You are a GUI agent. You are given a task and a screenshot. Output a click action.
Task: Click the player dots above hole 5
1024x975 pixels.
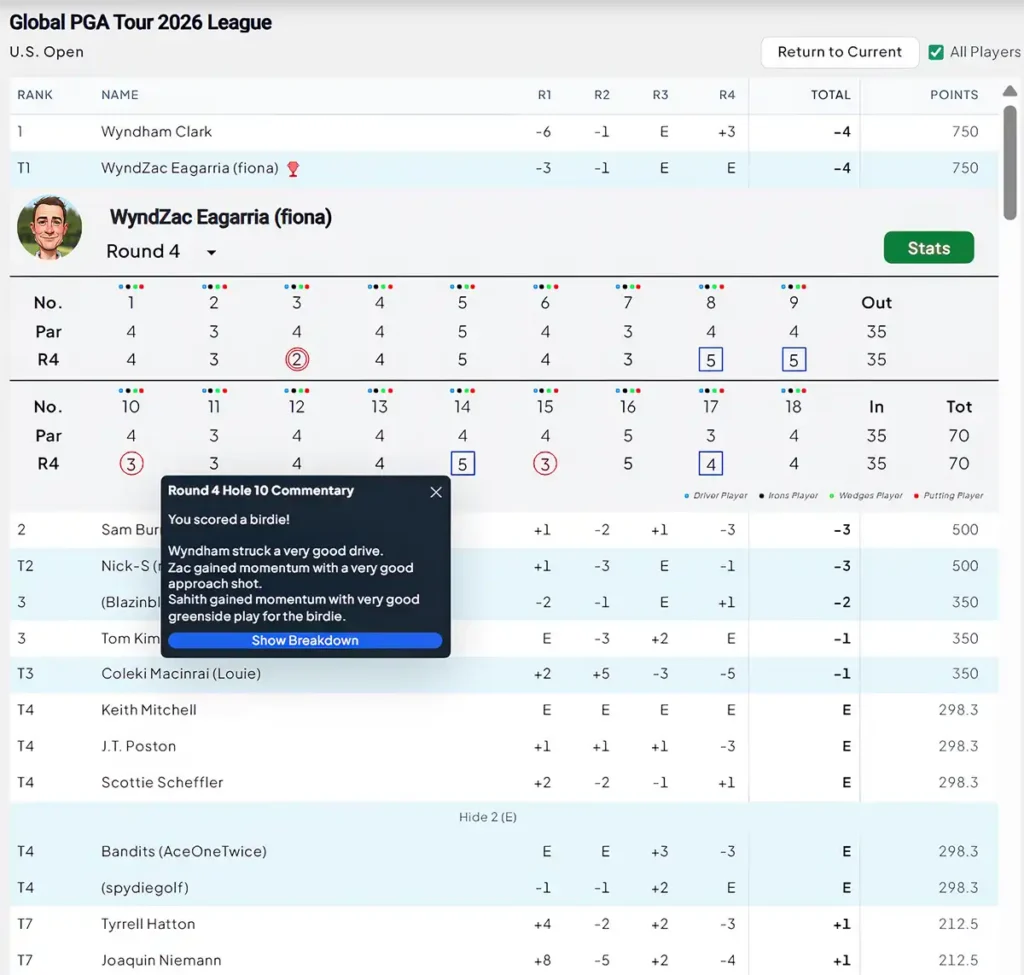click(462, 287)
